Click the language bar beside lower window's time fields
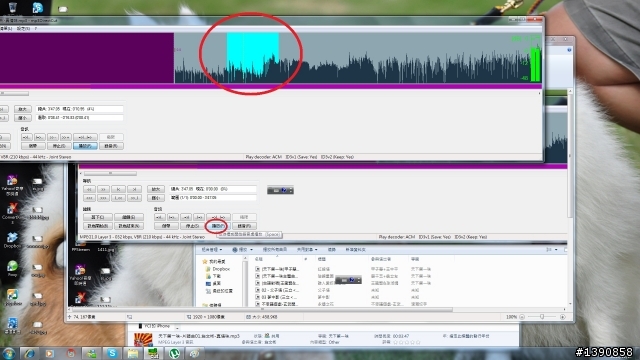The width and height of the screenshot is (640, 360). coord(280,190)
